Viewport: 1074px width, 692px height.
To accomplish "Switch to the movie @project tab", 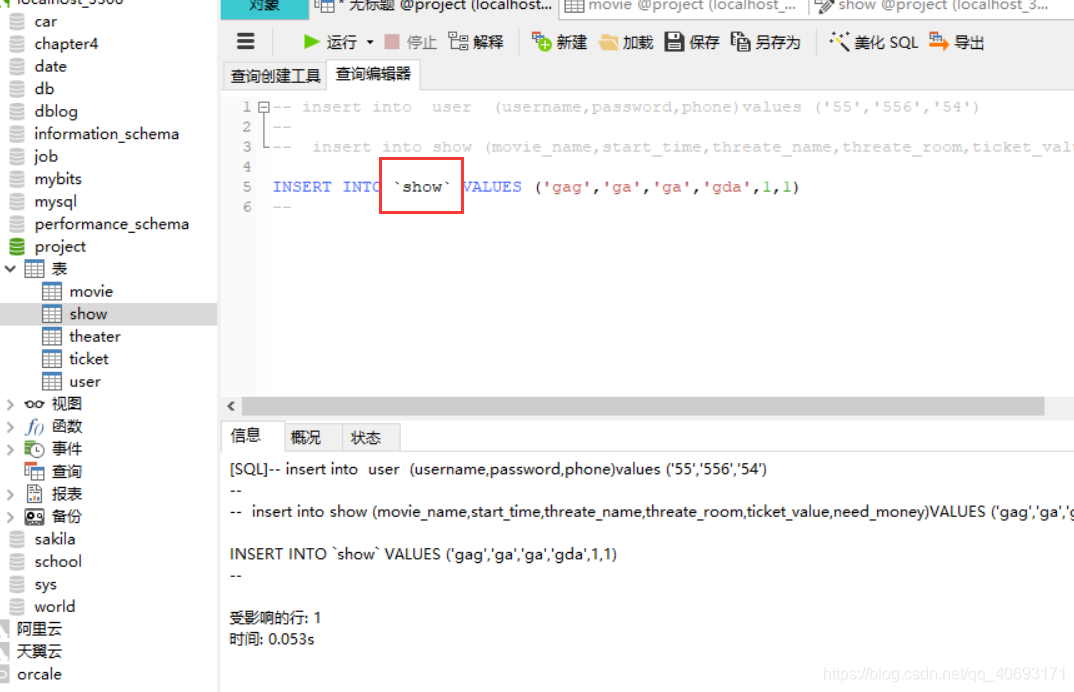I will pyautogui.click(x=682, y=6).
